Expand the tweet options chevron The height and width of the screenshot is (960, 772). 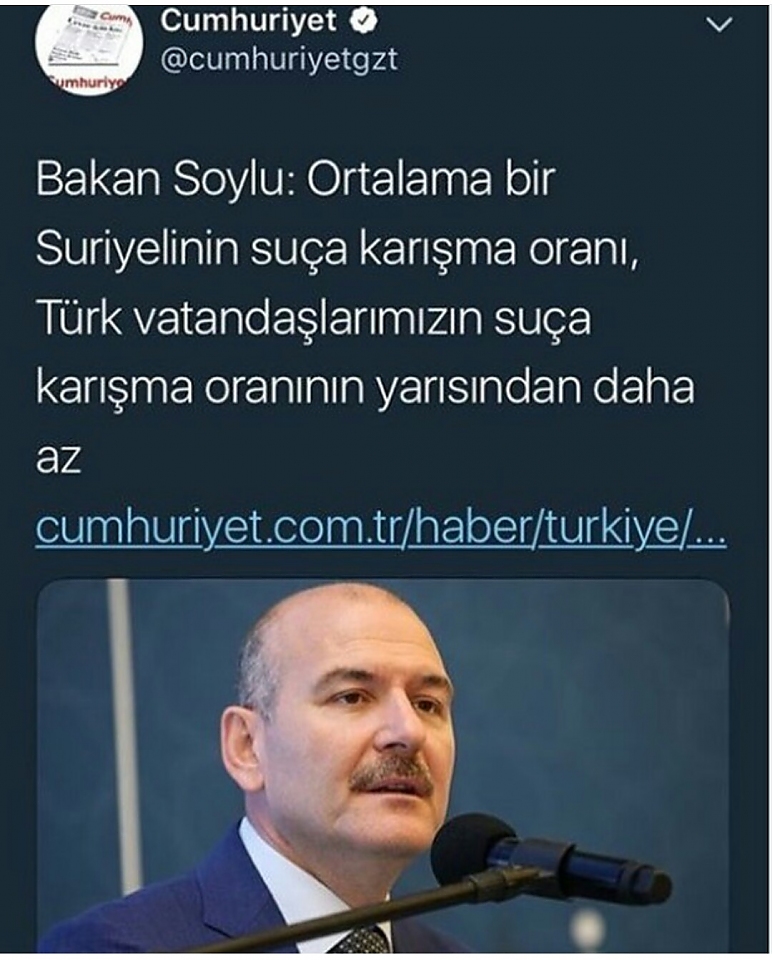pyautogui.click(x=719, y=24)
